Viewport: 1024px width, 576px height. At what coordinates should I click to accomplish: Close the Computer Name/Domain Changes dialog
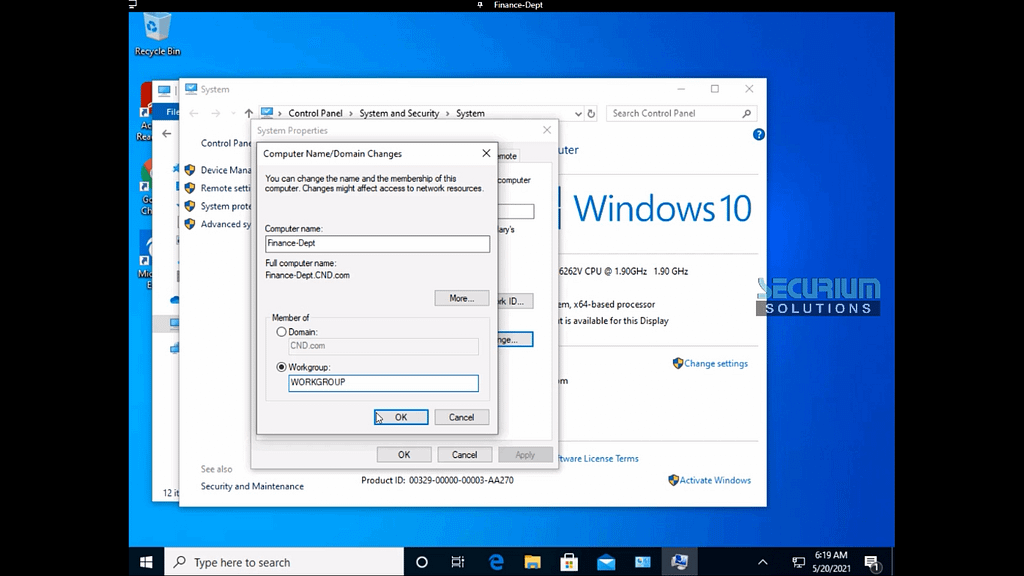coord(486,153)
